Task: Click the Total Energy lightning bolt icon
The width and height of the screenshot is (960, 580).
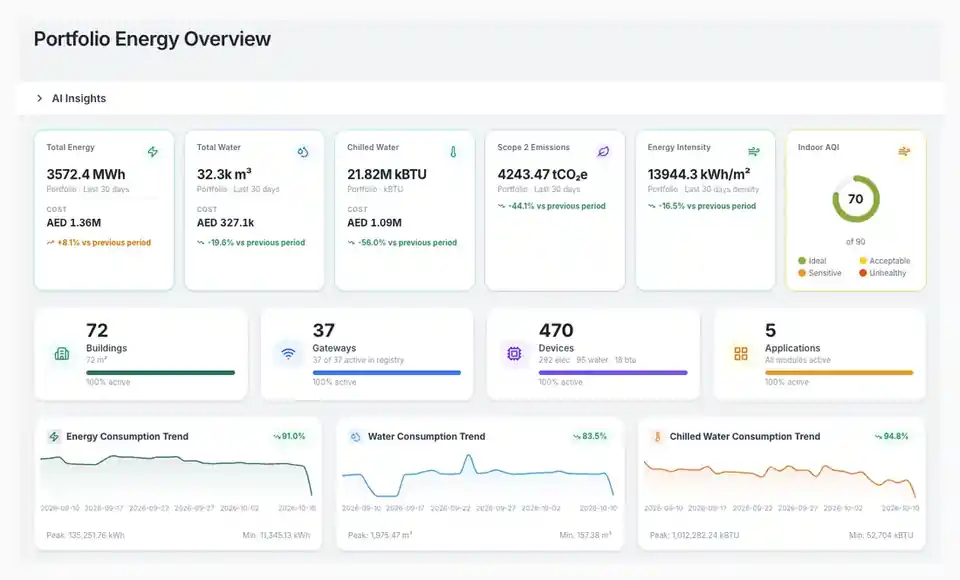Action: click(x=152, y=151)
